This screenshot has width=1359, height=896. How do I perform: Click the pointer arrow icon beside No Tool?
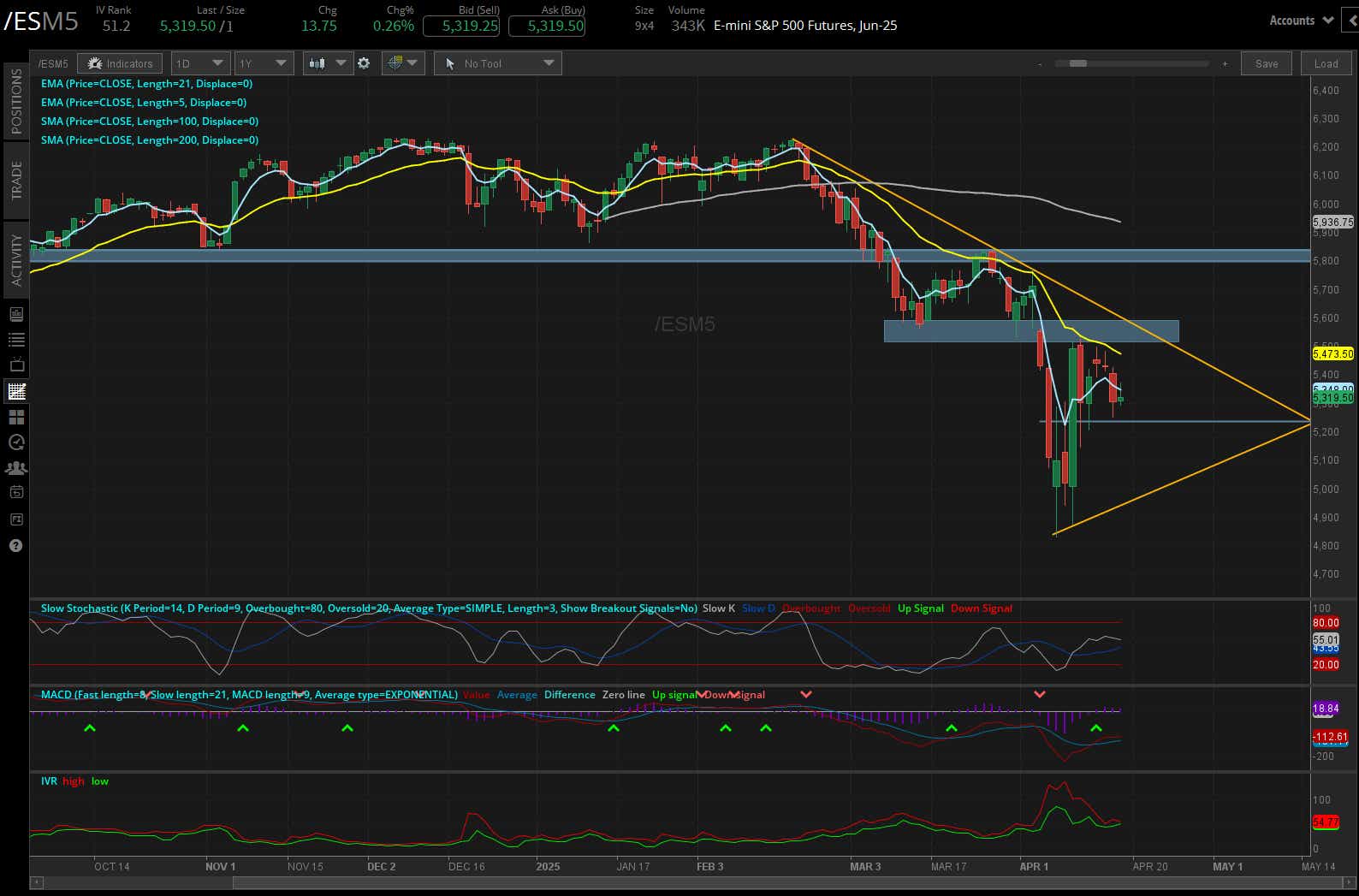(450, 63)
